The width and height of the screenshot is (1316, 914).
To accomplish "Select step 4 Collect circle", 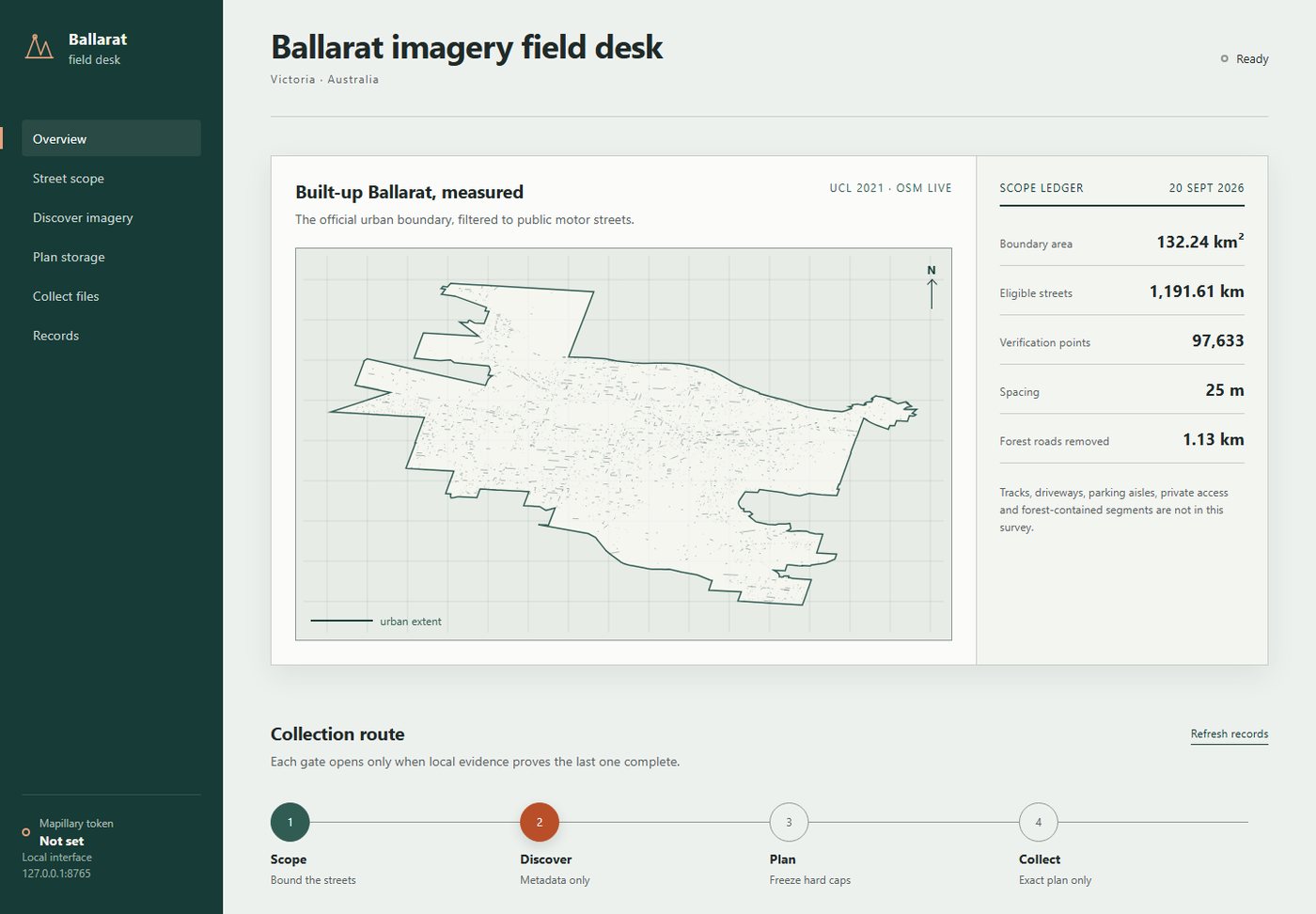I will pos(1039,823).
